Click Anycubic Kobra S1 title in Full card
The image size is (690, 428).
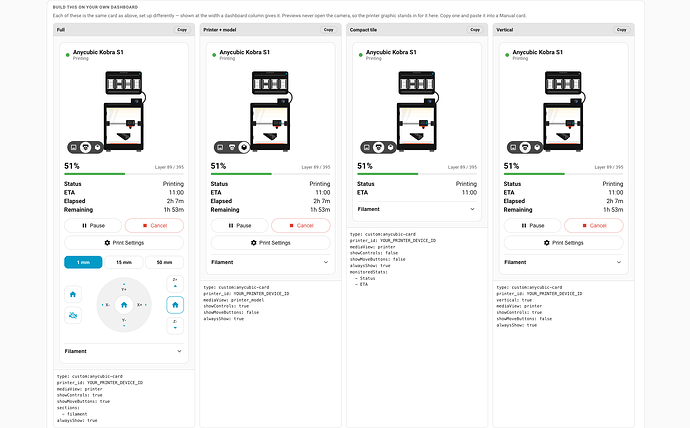(x=98, y=52)
